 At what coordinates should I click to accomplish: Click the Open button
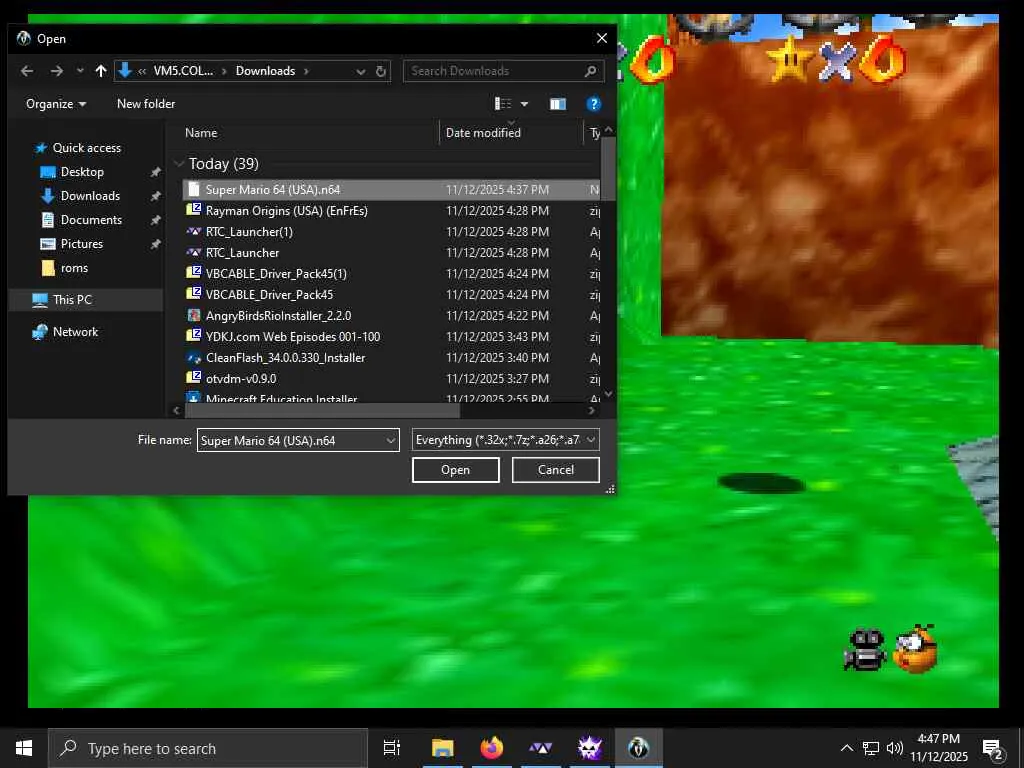pos(455,470)
